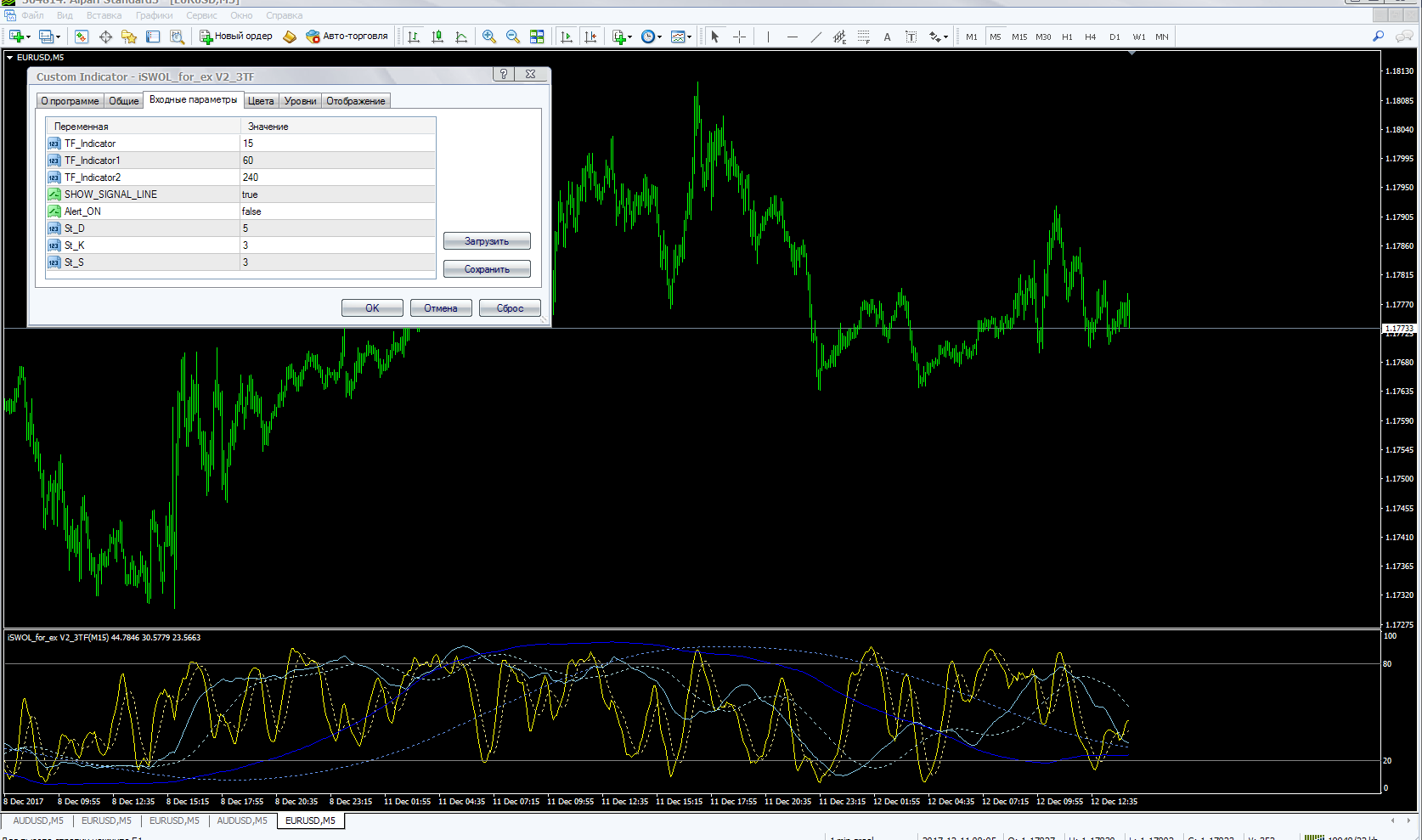Click the zoom in magnifier icon

click(x=489, y=37)
